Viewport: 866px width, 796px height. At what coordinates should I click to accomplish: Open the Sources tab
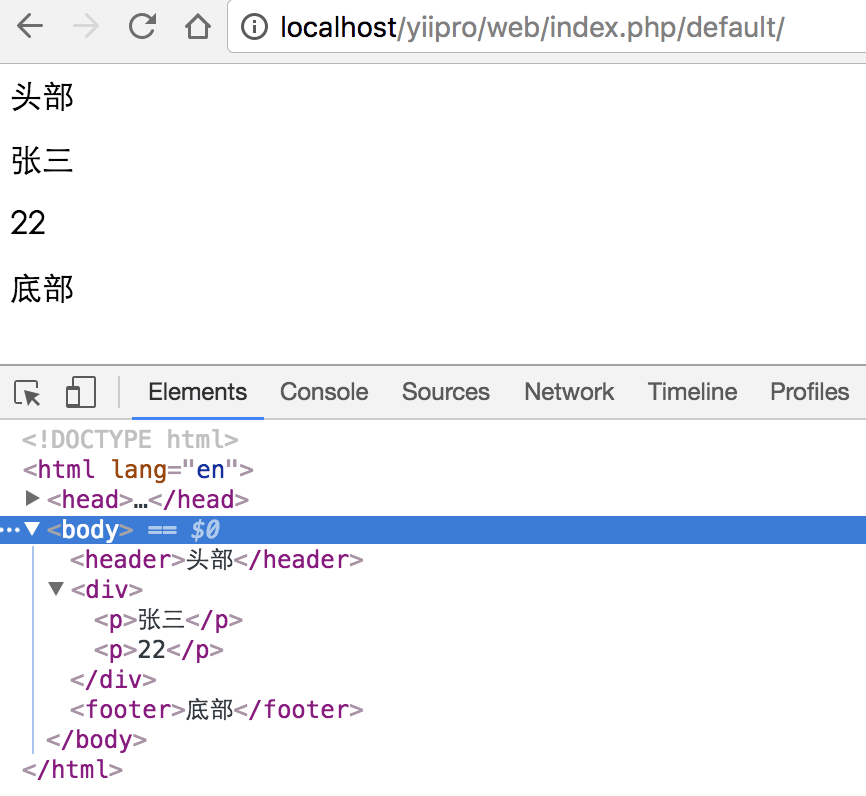click(445, 392)
